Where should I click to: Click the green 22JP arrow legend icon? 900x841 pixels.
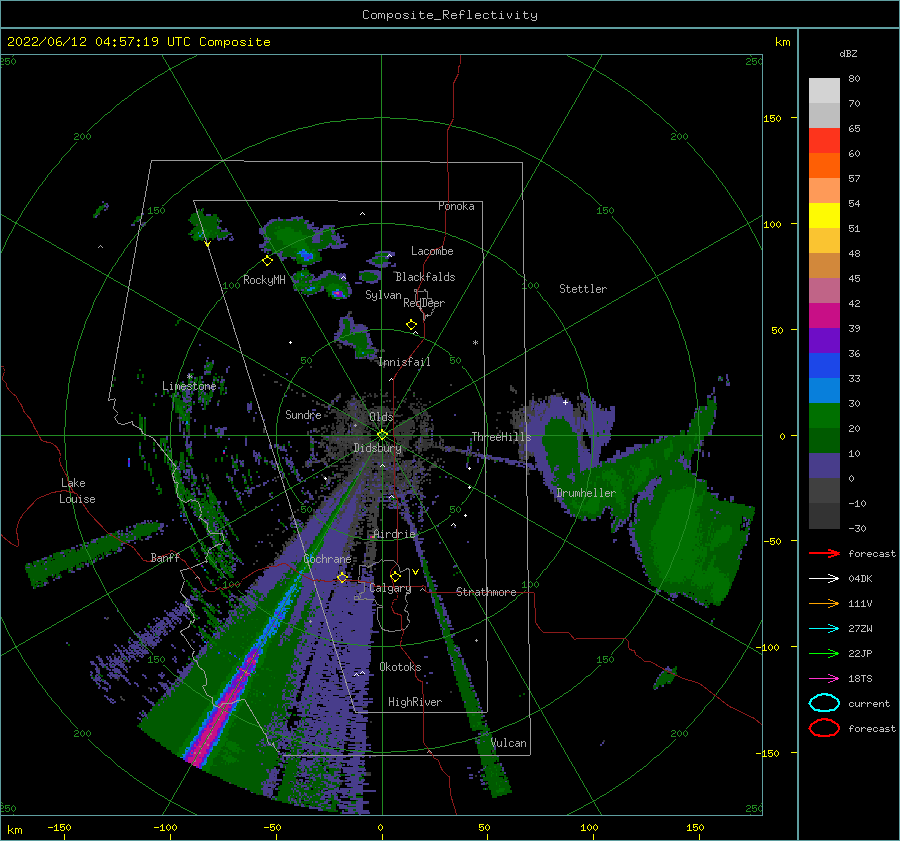click(x=824, y=653)
